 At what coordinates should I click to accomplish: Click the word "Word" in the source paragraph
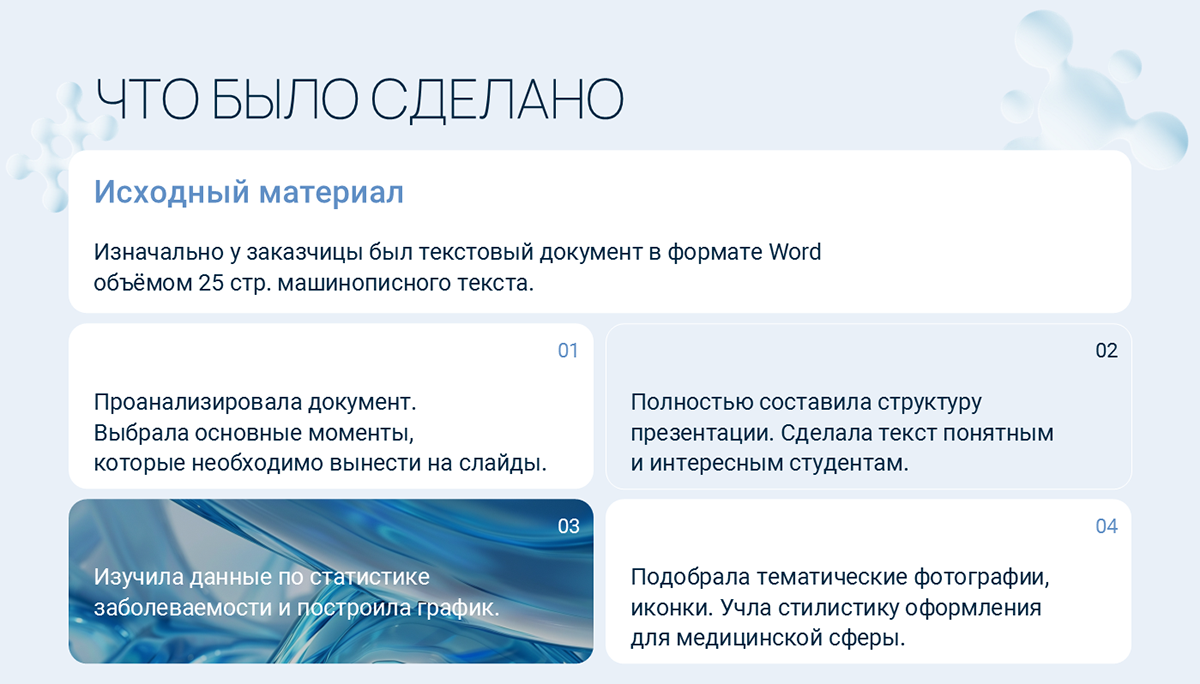(x=794, y=252)
